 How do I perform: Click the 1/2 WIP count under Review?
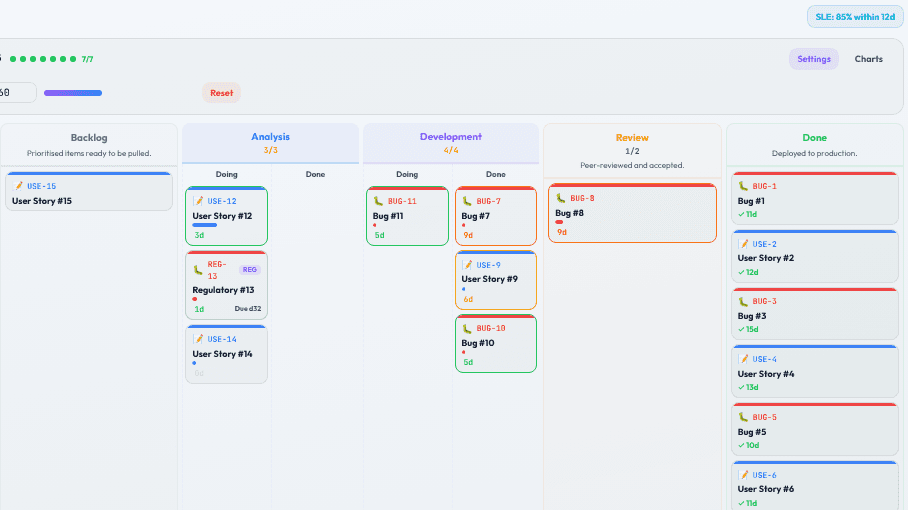tap(632, 151)
